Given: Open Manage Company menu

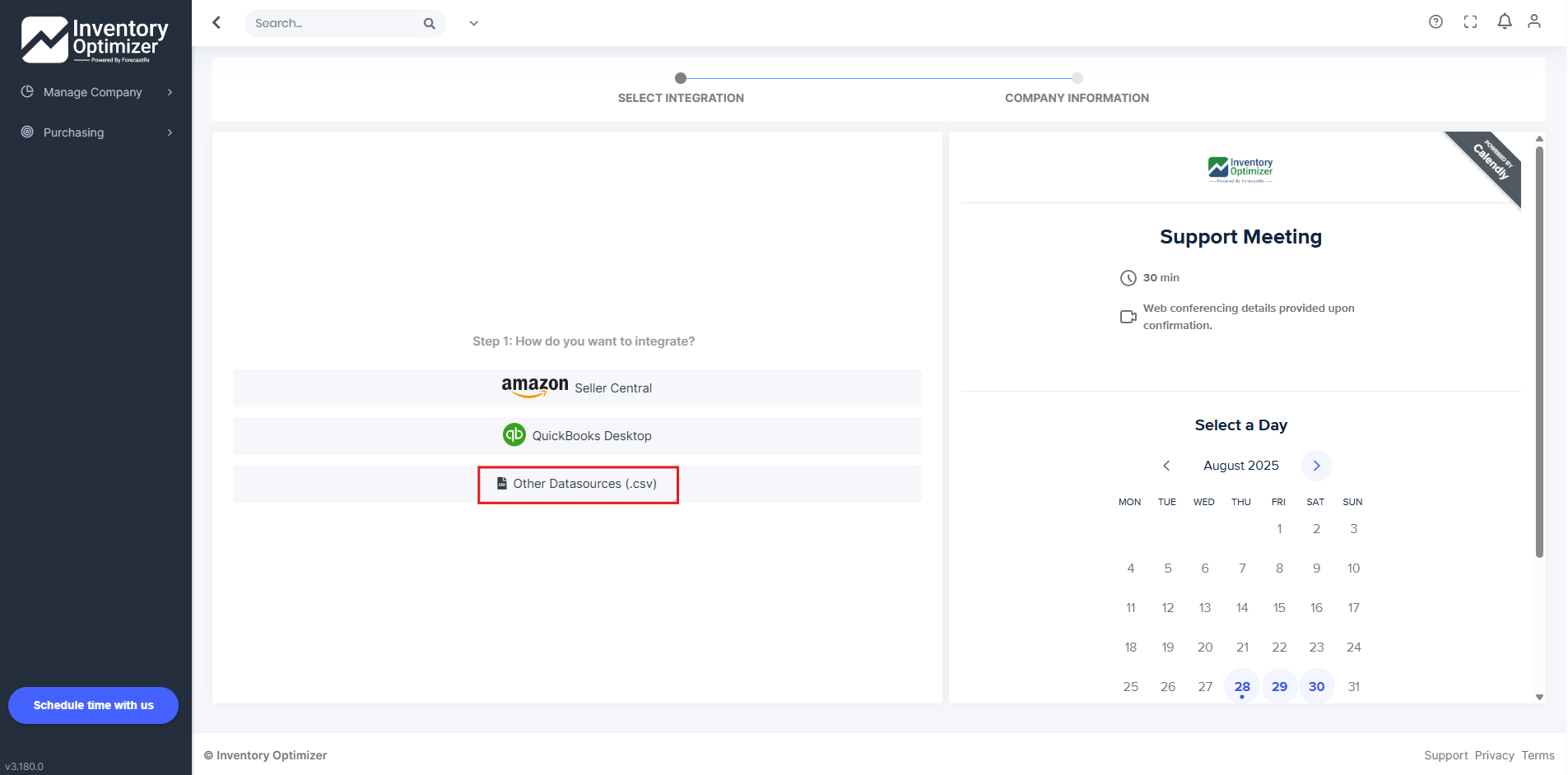Looking at the screenshot, I should click(96, 92).
